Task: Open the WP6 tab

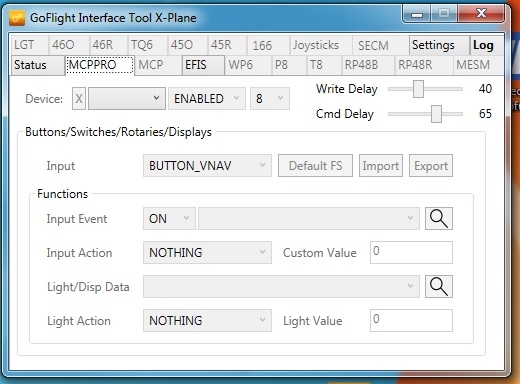Action: tap(248, 65)
